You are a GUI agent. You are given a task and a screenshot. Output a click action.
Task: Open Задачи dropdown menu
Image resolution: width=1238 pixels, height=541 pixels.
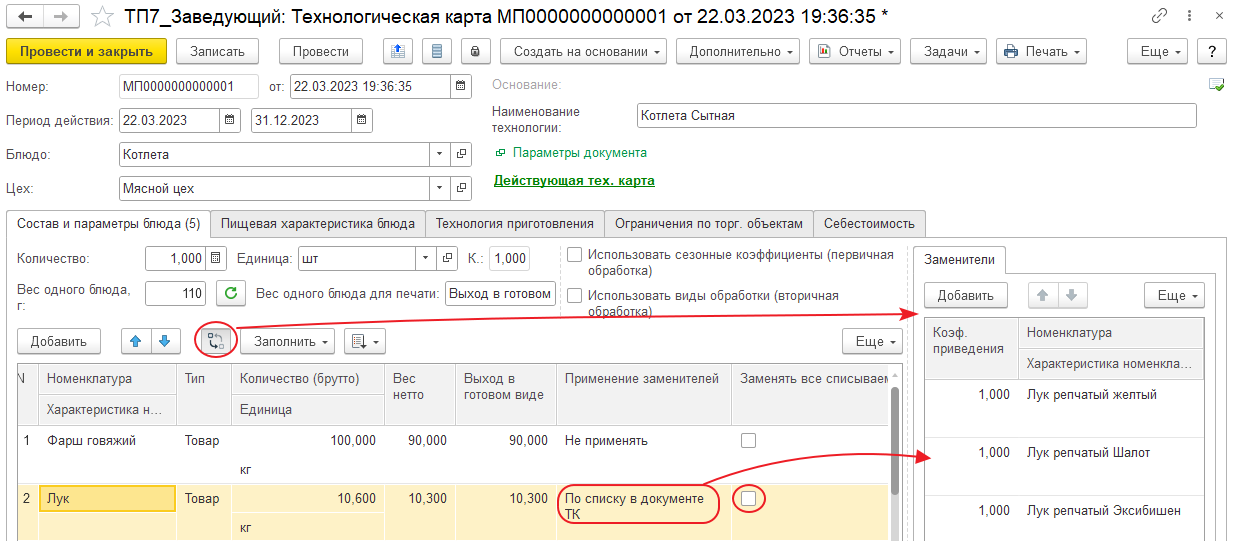(x=949, y=51)
